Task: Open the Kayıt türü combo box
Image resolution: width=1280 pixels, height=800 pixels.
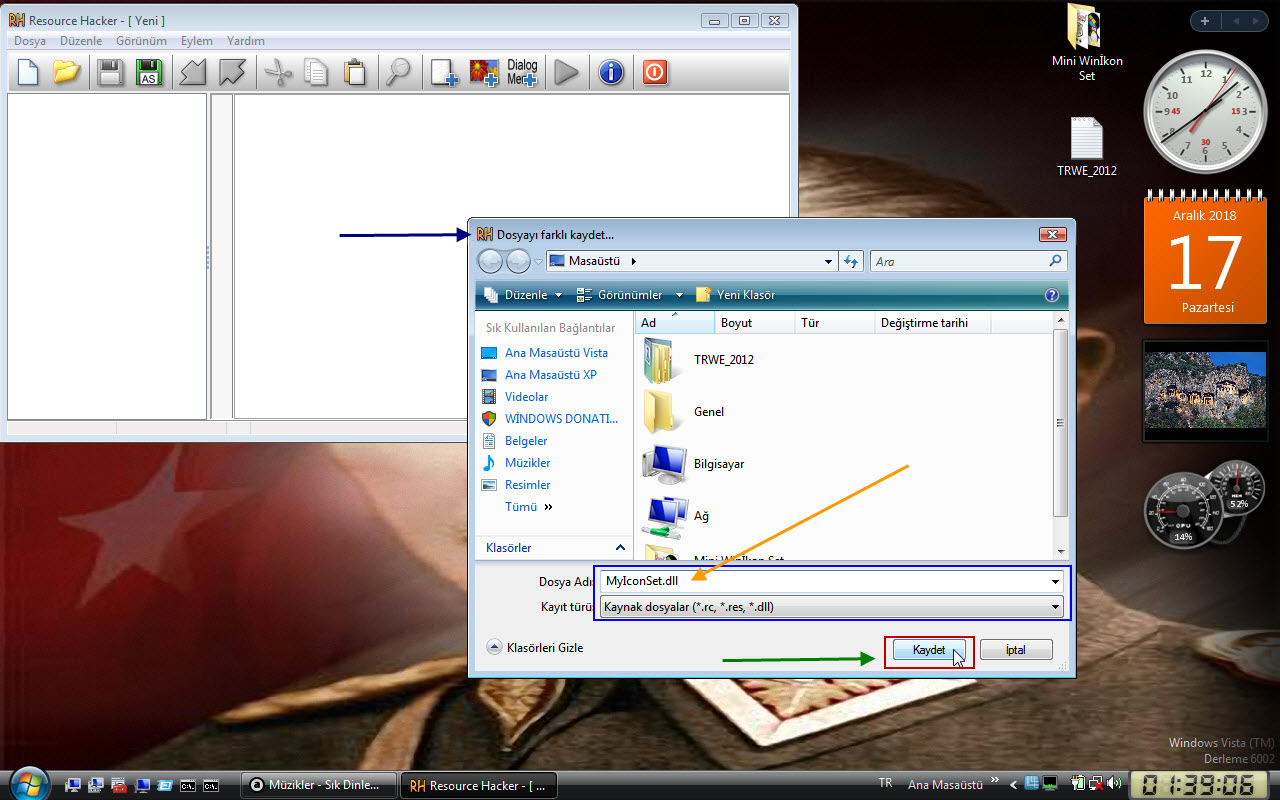Action: pyautogui.click(x=831, y=607)
